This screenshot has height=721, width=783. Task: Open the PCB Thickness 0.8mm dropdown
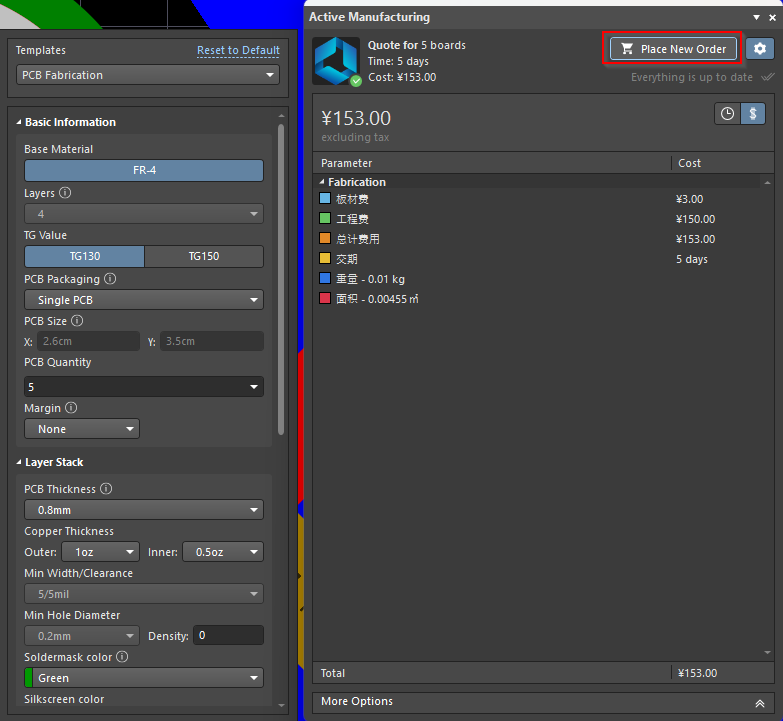pyautogui.click(x=144, y=510)
